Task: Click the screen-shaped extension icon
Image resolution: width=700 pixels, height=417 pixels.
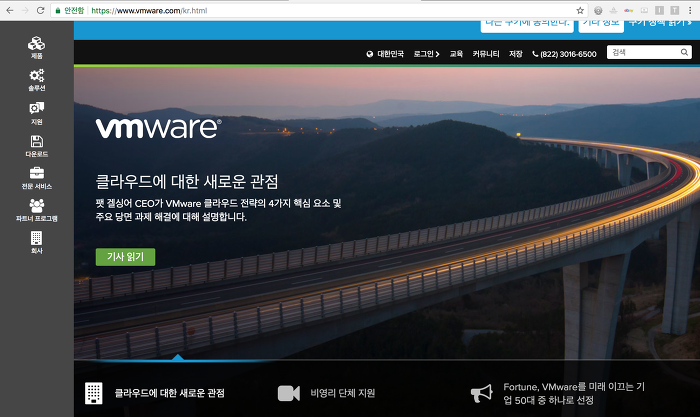Action: (x=644, y=10)
